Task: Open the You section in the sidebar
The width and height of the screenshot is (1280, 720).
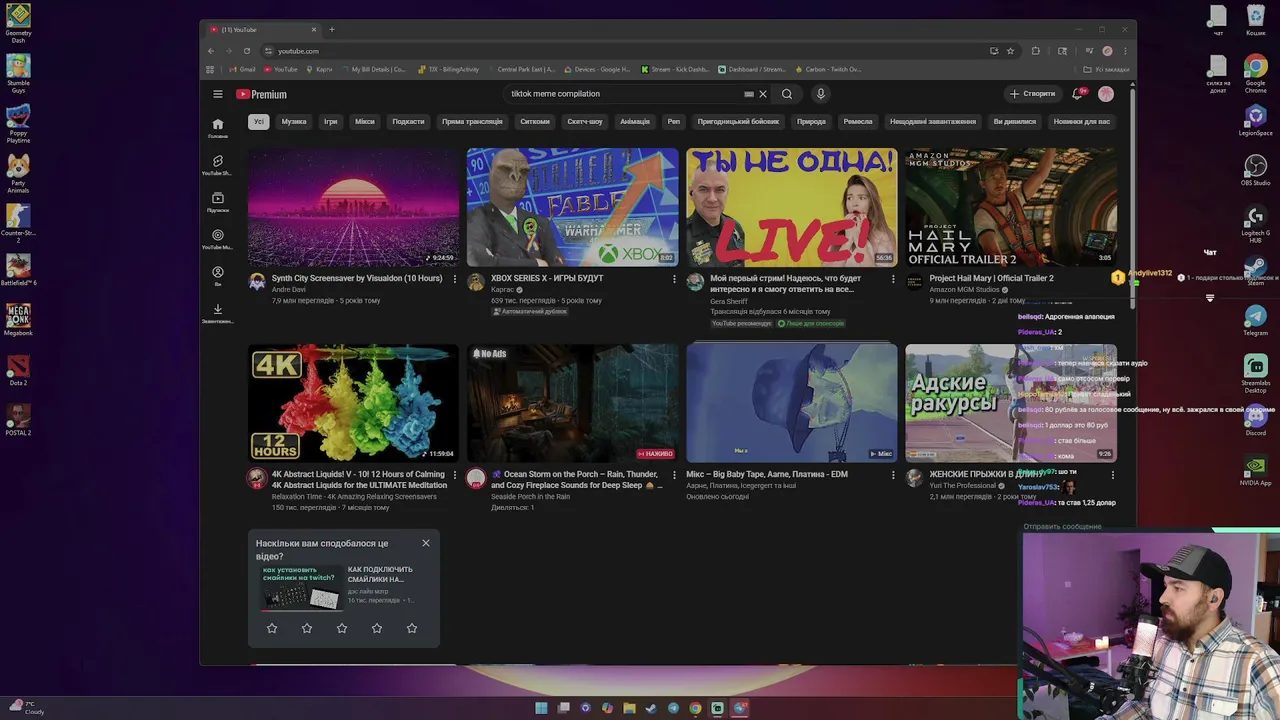Action: (217, 276)
